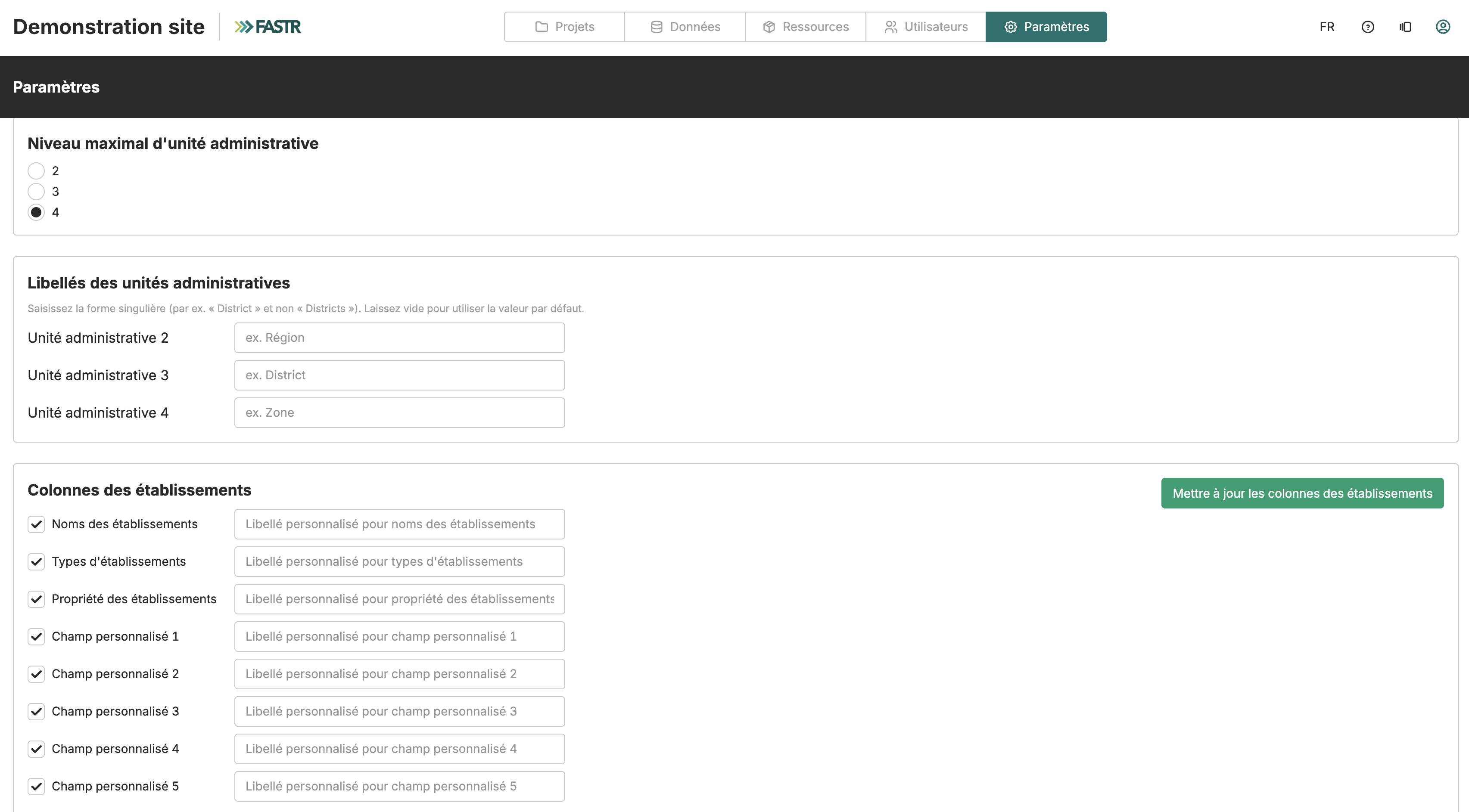Open the help question-mark icon
This screenshot has width=1469, height=812.
coord(1367,27)
